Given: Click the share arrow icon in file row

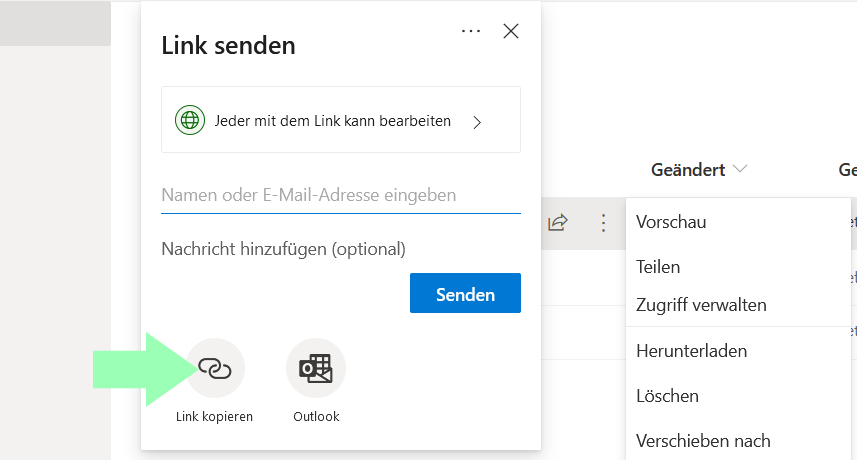Looking at the screenshot, I should click(x=558, y=222).
